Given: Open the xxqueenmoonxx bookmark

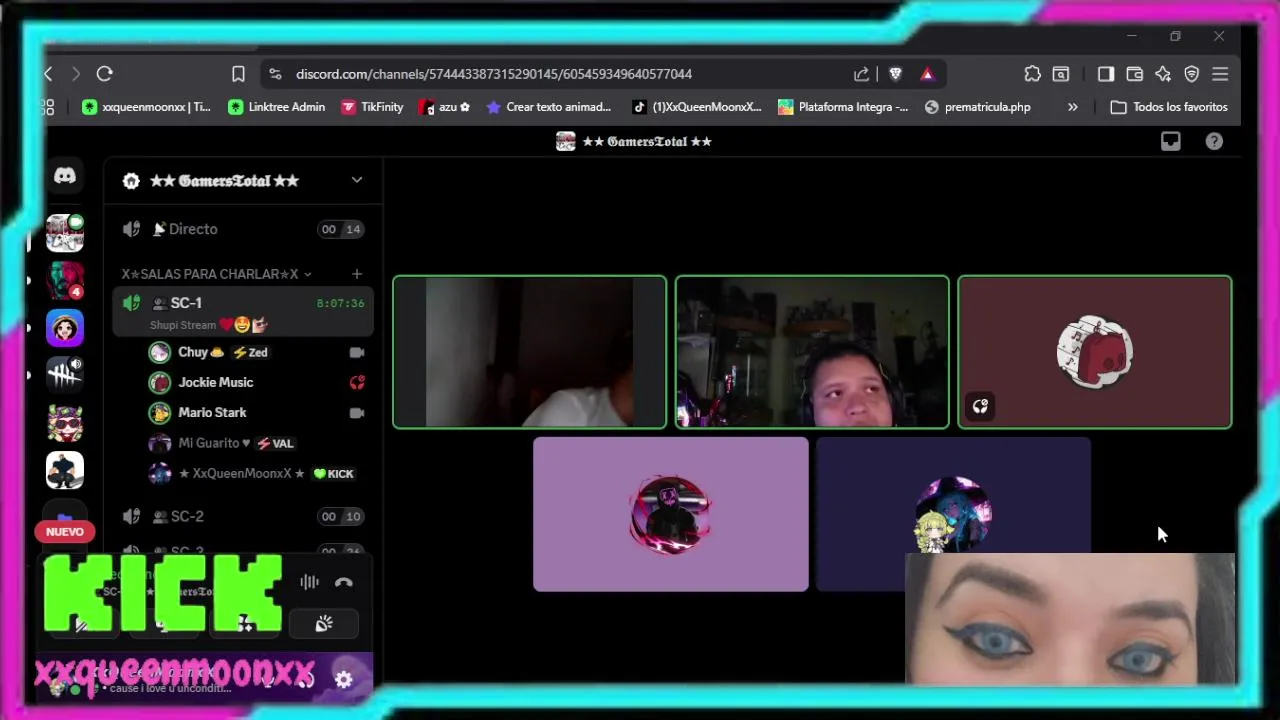Looking at the screenshot, I should [146, 107].
